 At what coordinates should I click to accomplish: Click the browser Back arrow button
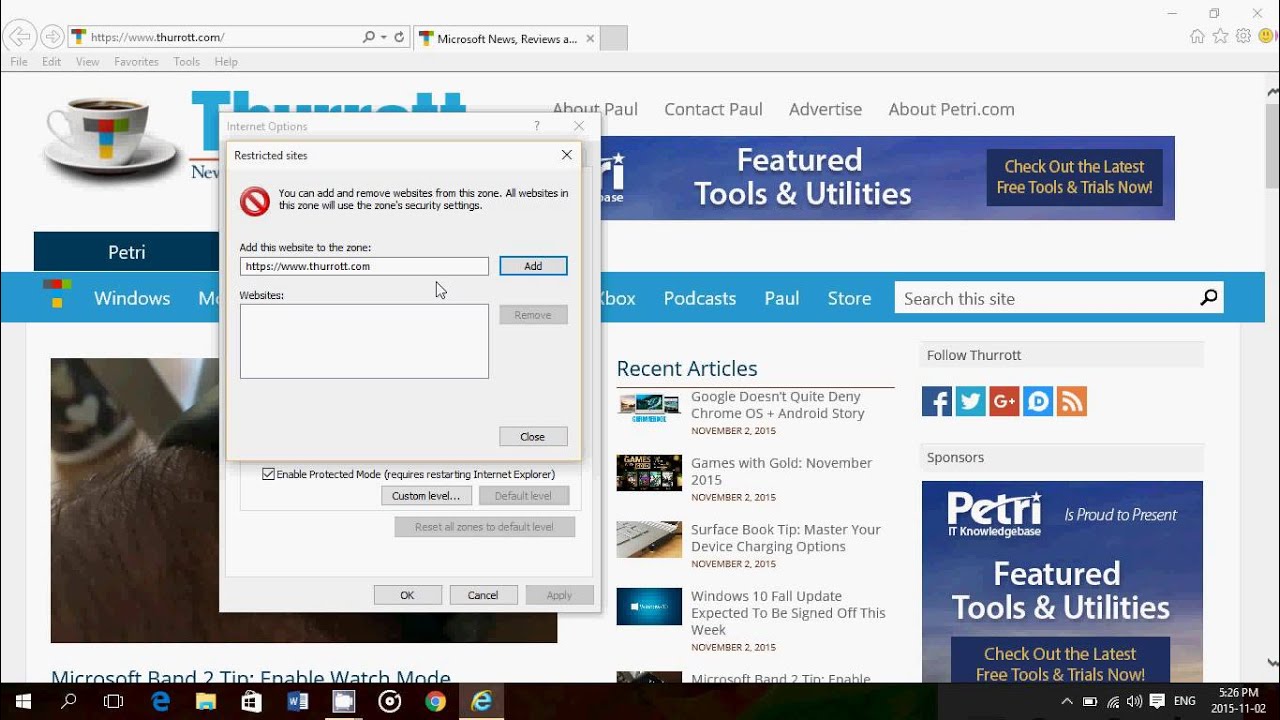tap(18, 37)
